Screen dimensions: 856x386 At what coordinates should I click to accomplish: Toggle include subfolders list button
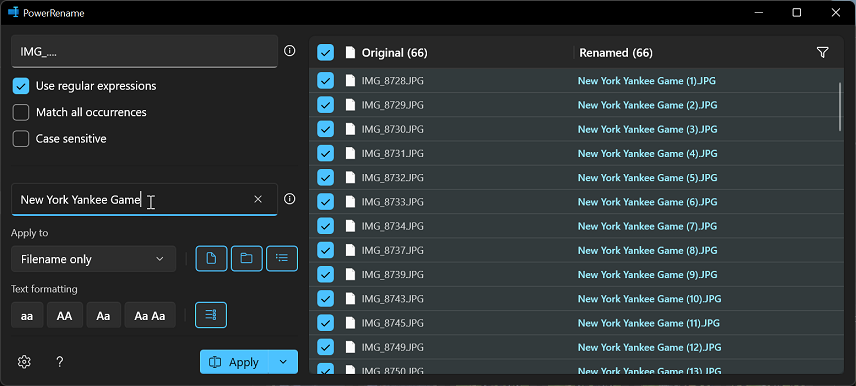click(282, 259)
